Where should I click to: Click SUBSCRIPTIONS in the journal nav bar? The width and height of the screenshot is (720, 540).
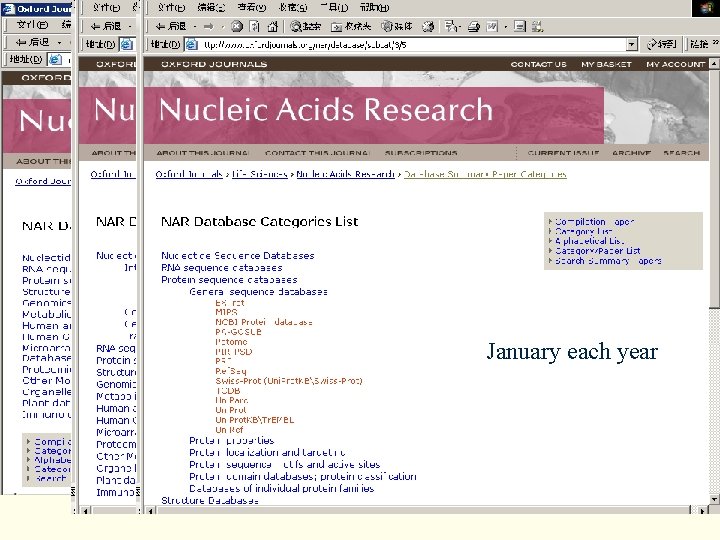[x=421, y=152]
